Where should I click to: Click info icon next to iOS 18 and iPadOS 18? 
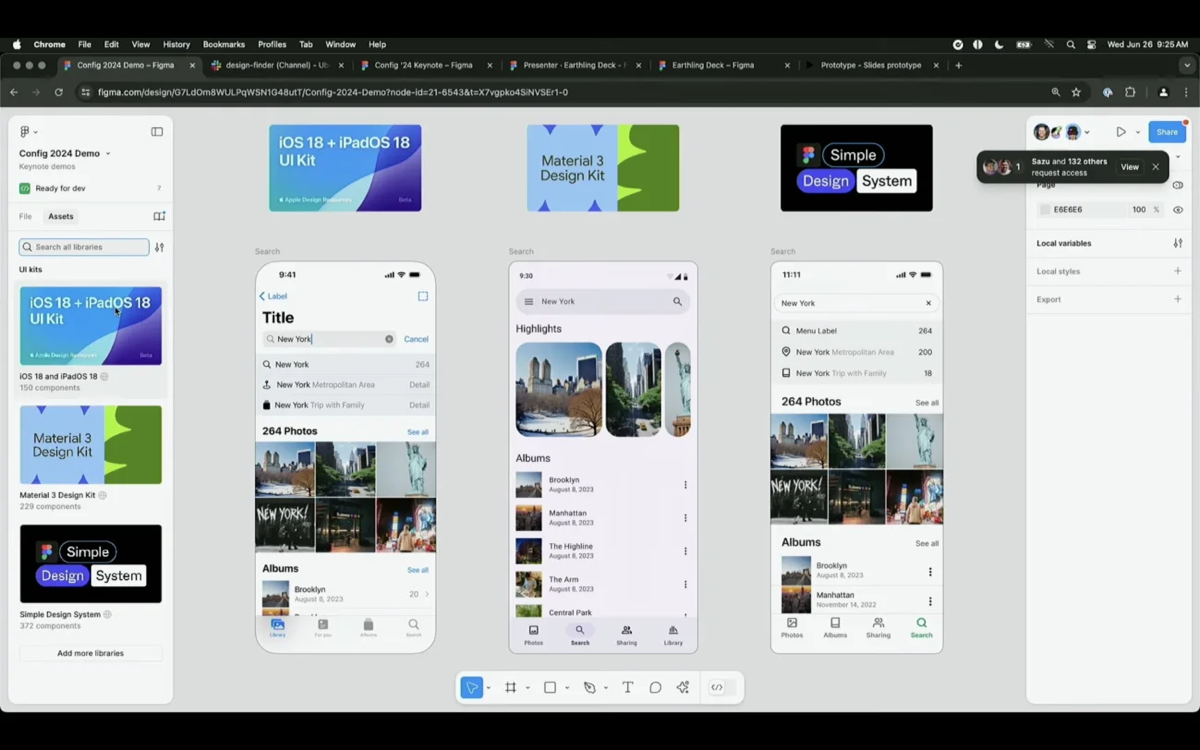[x=104, y=377]
